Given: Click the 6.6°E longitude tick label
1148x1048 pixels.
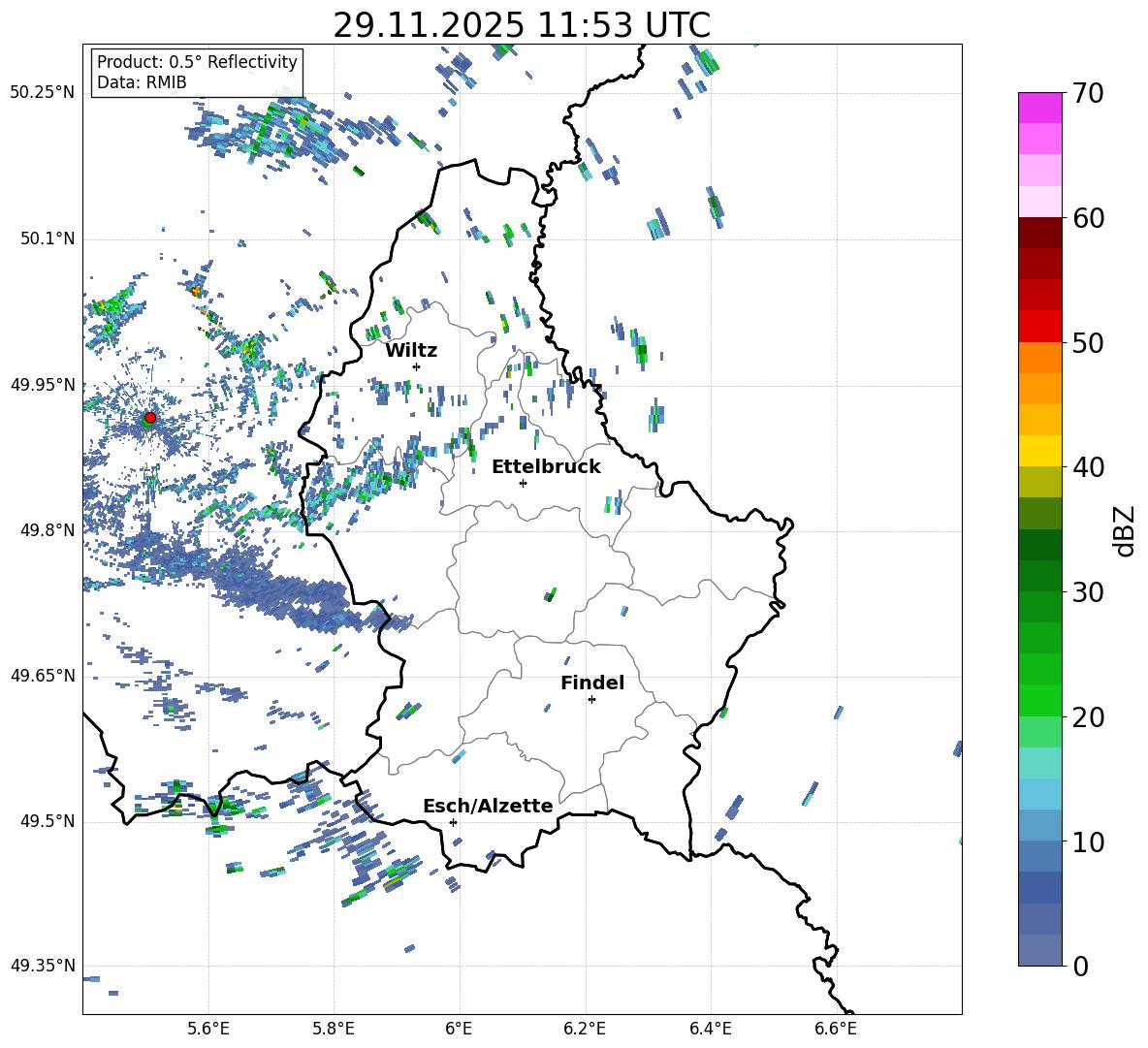Looking at the screenshot, I should pyautogui.click(x=836, y=1028).
